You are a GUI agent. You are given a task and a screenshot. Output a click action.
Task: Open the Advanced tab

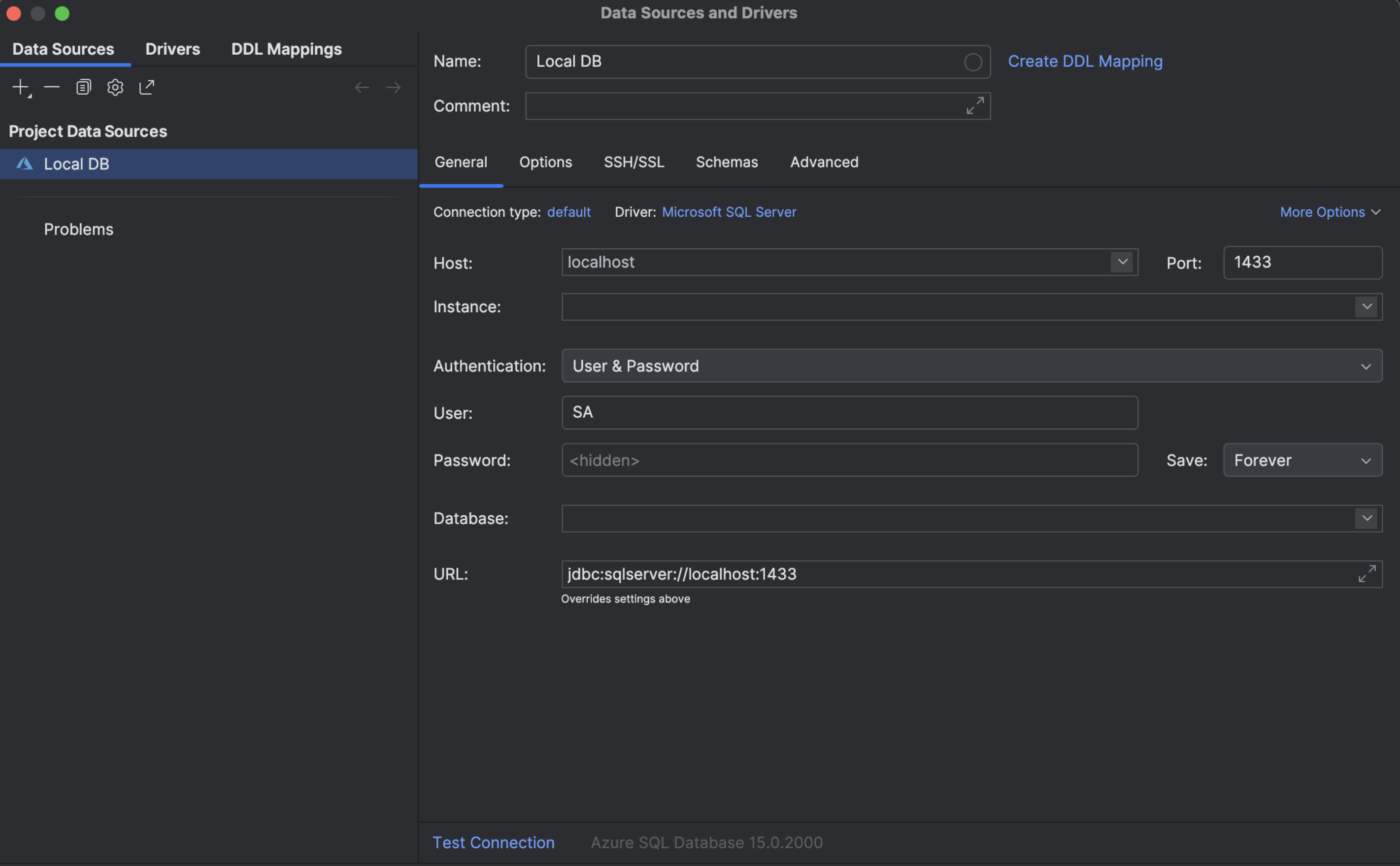tap(825, 163)
